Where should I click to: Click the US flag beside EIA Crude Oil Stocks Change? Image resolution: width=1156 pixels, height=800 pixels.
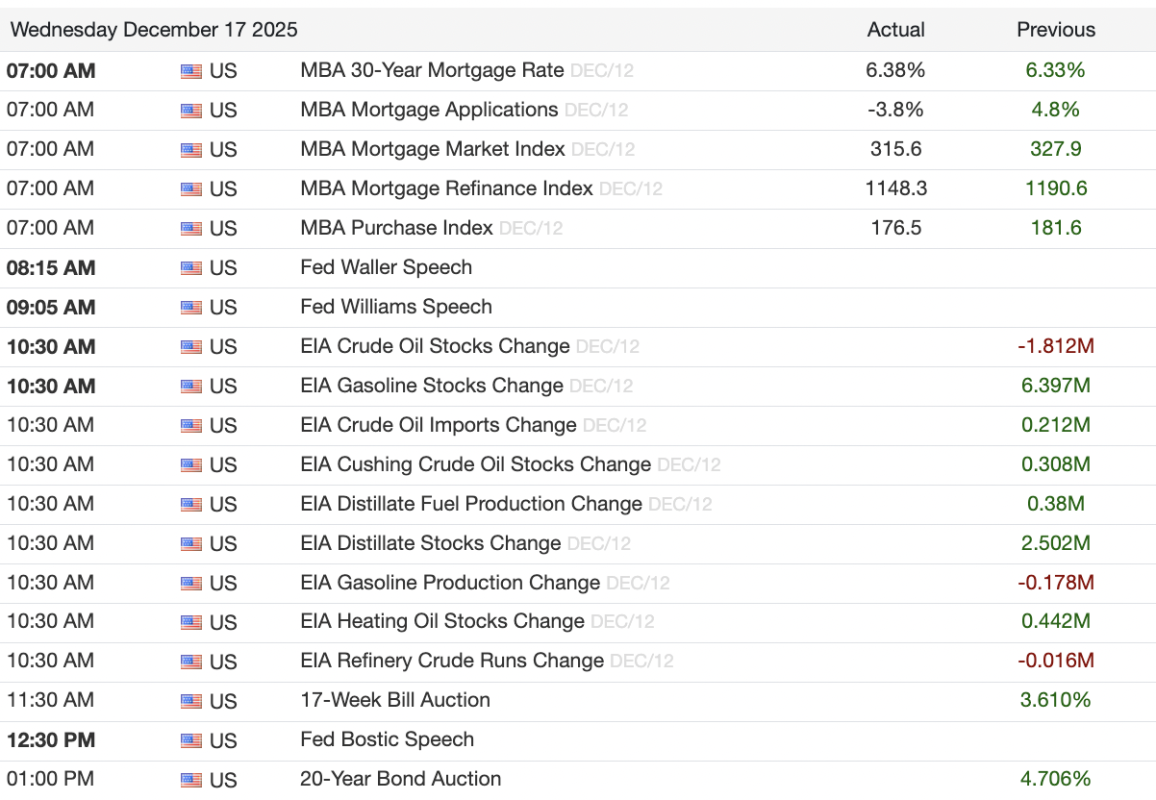[191, 347]
